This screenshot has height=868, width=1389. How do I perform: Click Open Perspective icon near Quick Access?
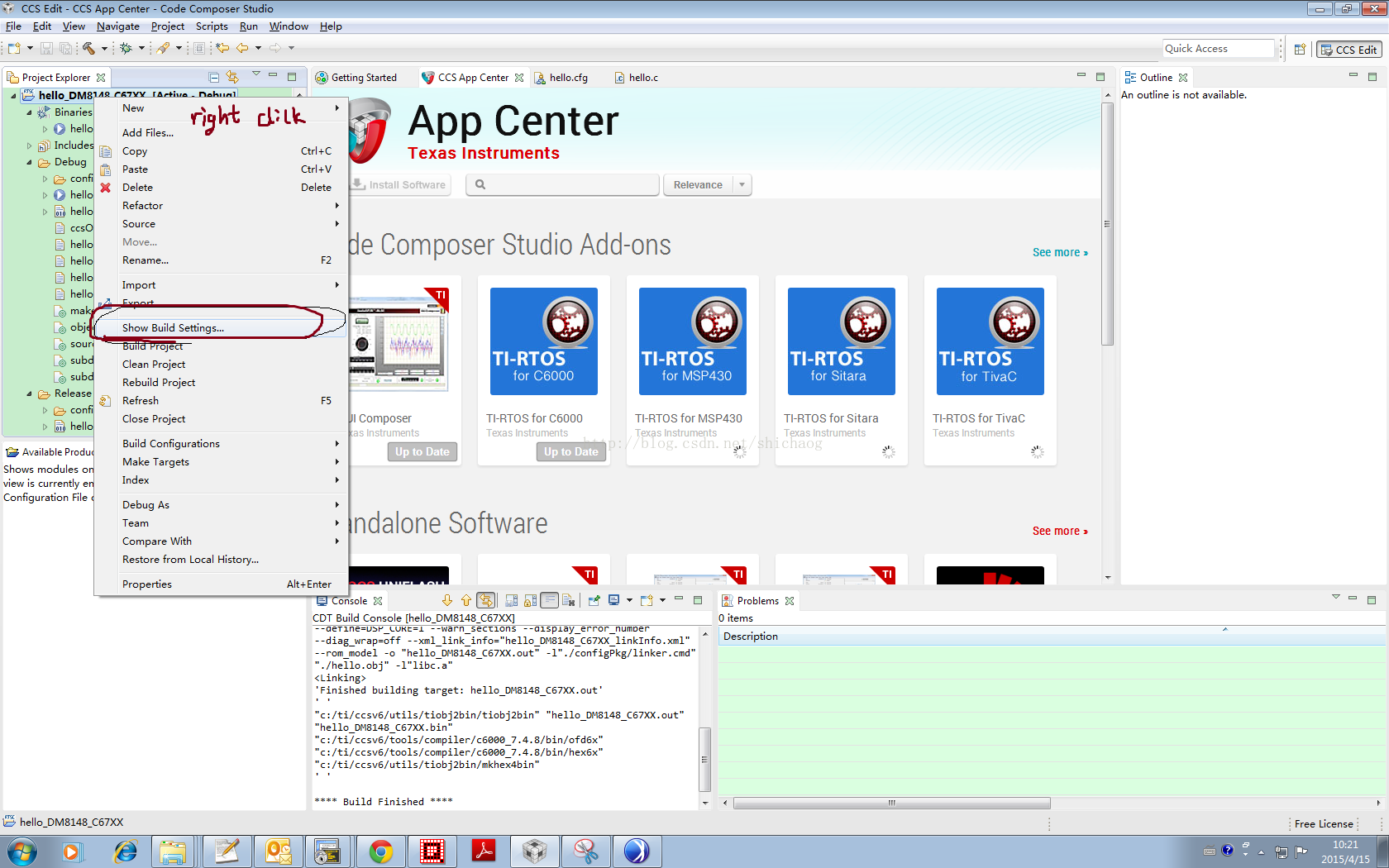pos(1300,49)
